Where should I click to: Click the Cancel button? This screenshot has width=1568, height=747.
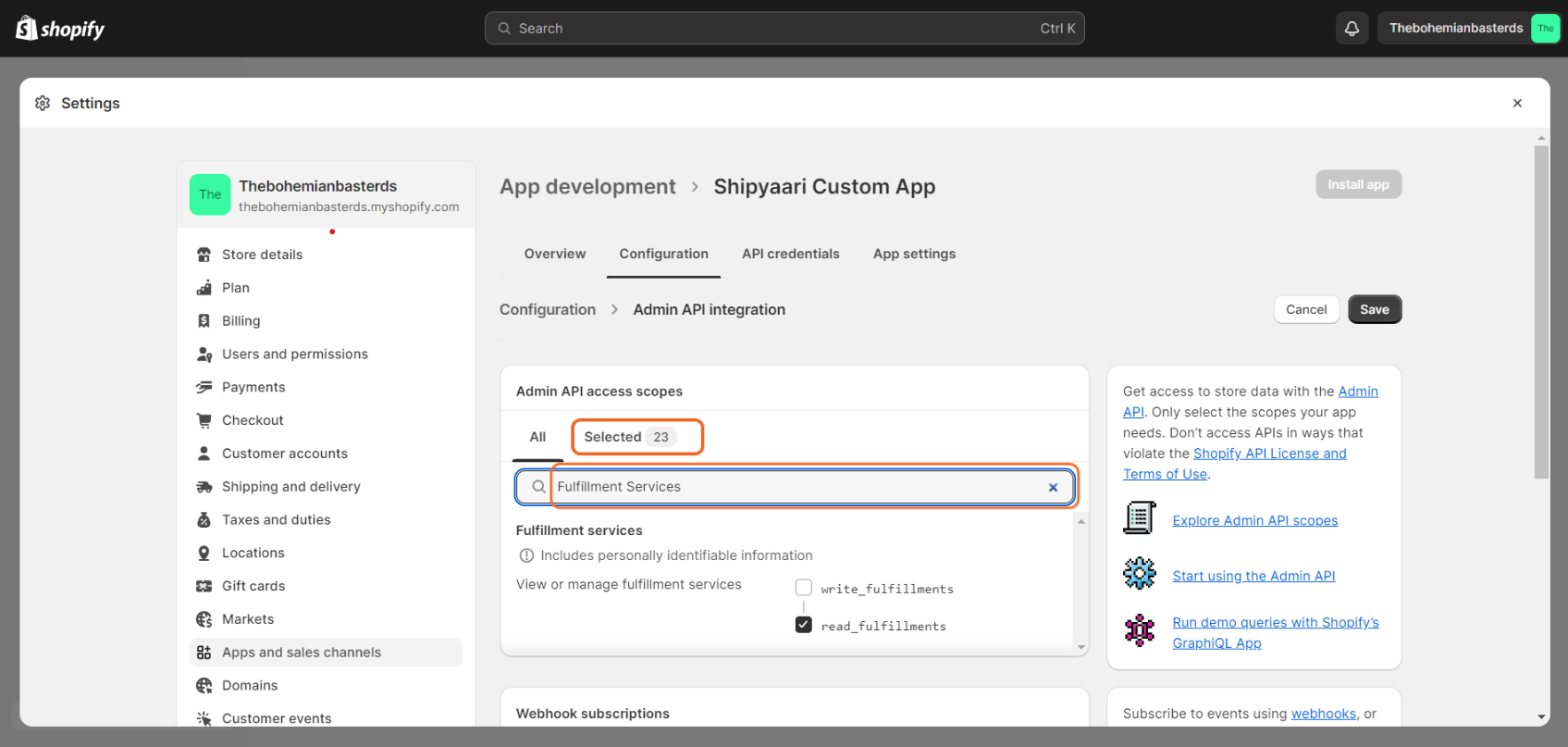point(1306,309)
